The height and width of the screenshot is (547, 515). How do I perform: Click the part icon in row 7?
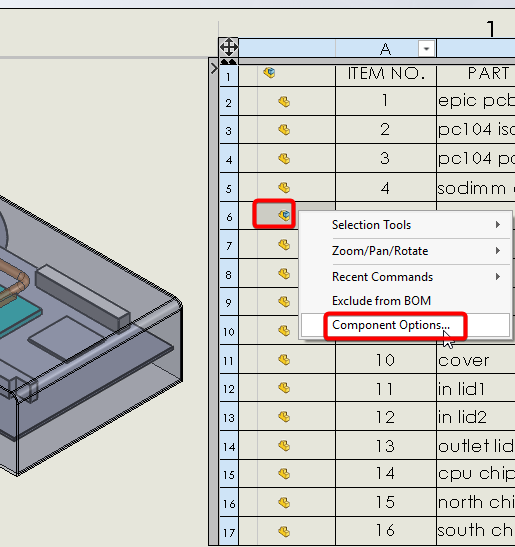[x=284, y=245]
